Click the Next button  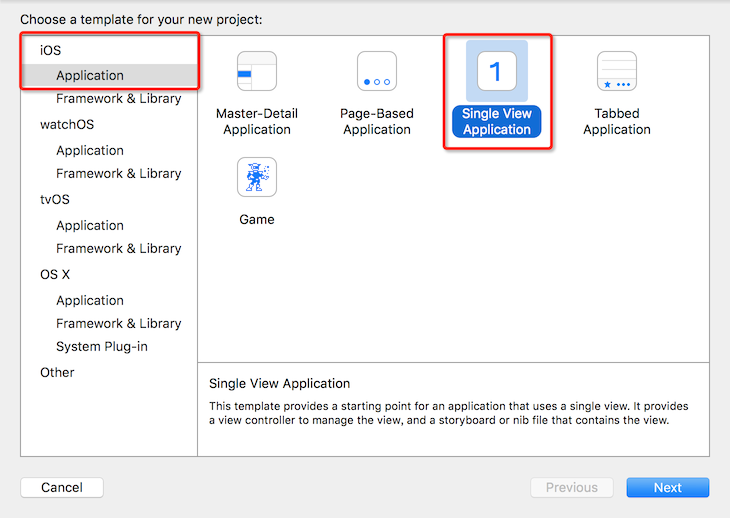pyautogui.click(x=668, y=487)
